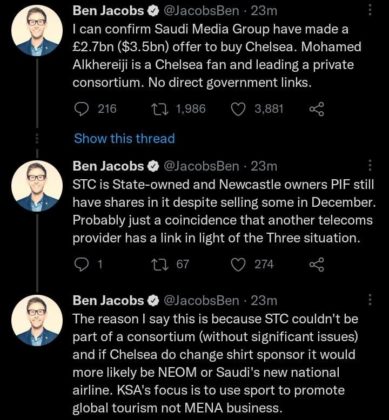This screenshot has width=389, height=420.
Task: Open the first tweet's profile picture
Action: [x=37, y=31]
